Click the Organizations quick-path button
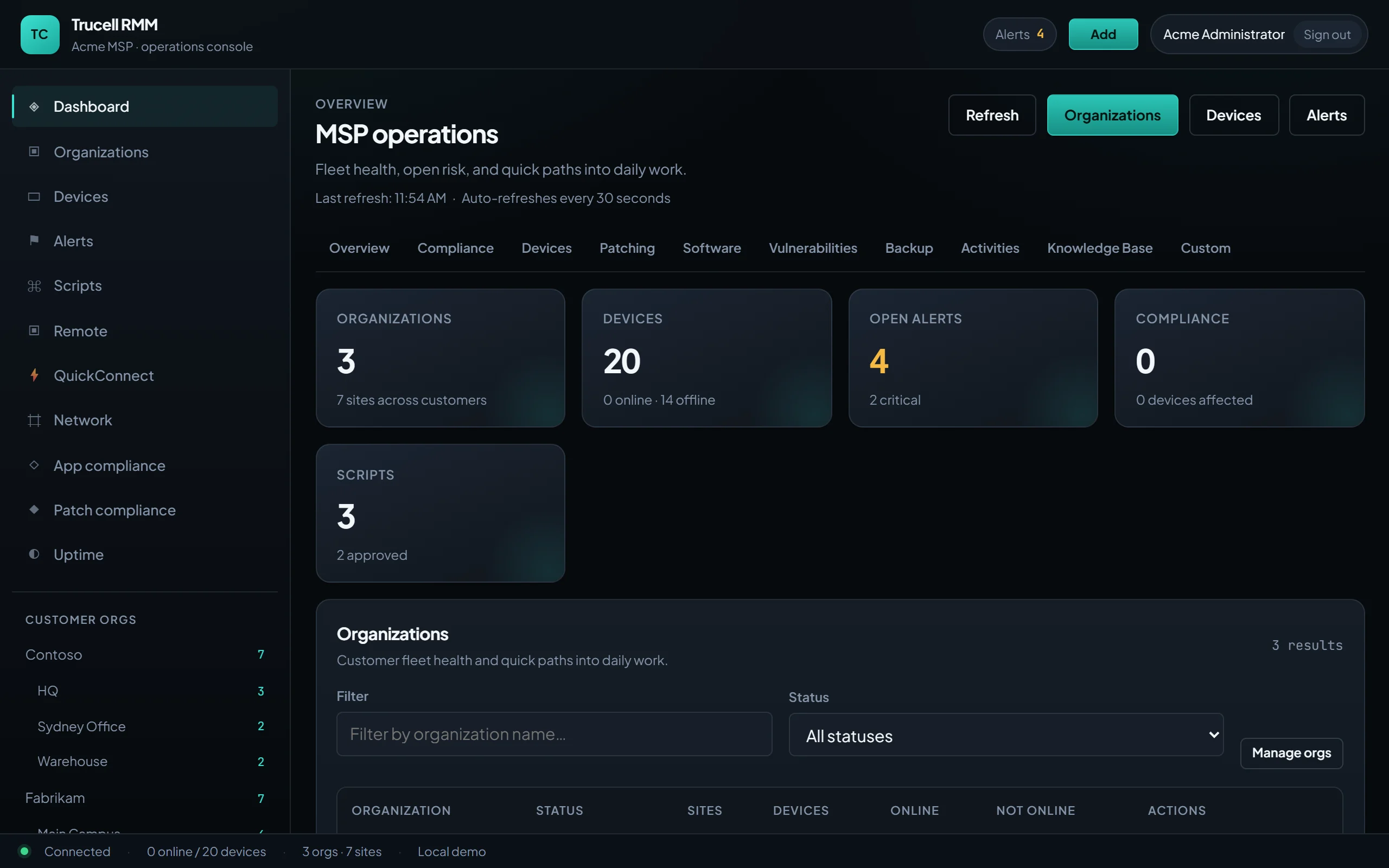The image size is (1389, 868). (x=1112, y=116)
